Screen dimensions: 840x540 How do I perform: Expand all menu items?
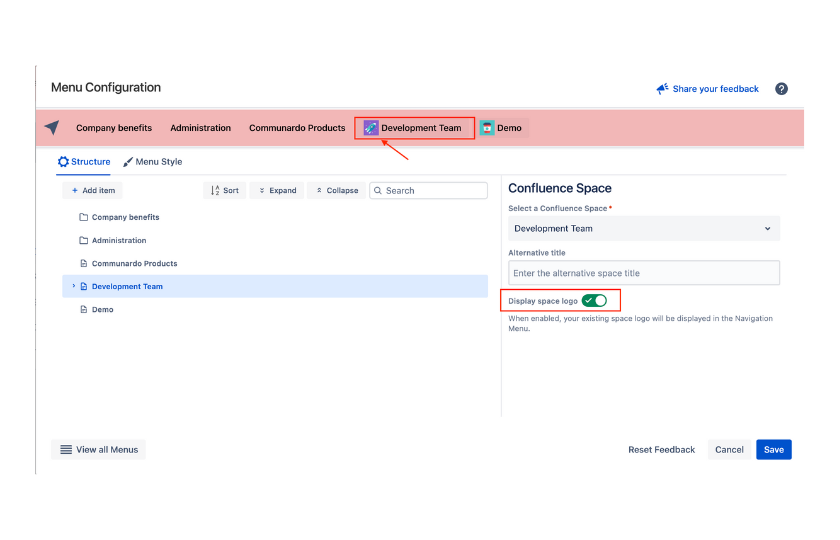[277, 191]
